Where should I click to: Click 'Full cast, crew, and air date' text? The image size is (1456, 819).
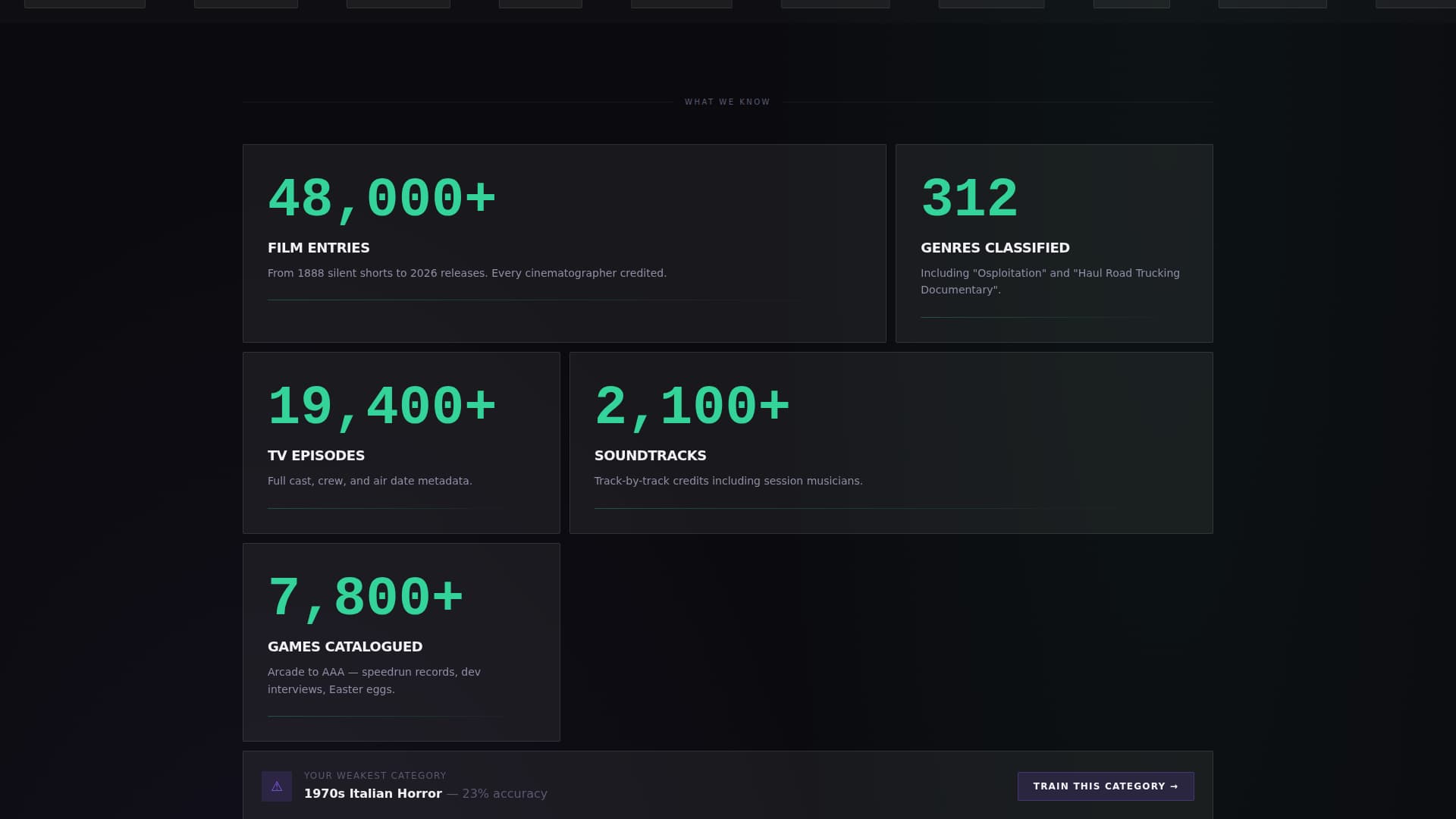370,481
